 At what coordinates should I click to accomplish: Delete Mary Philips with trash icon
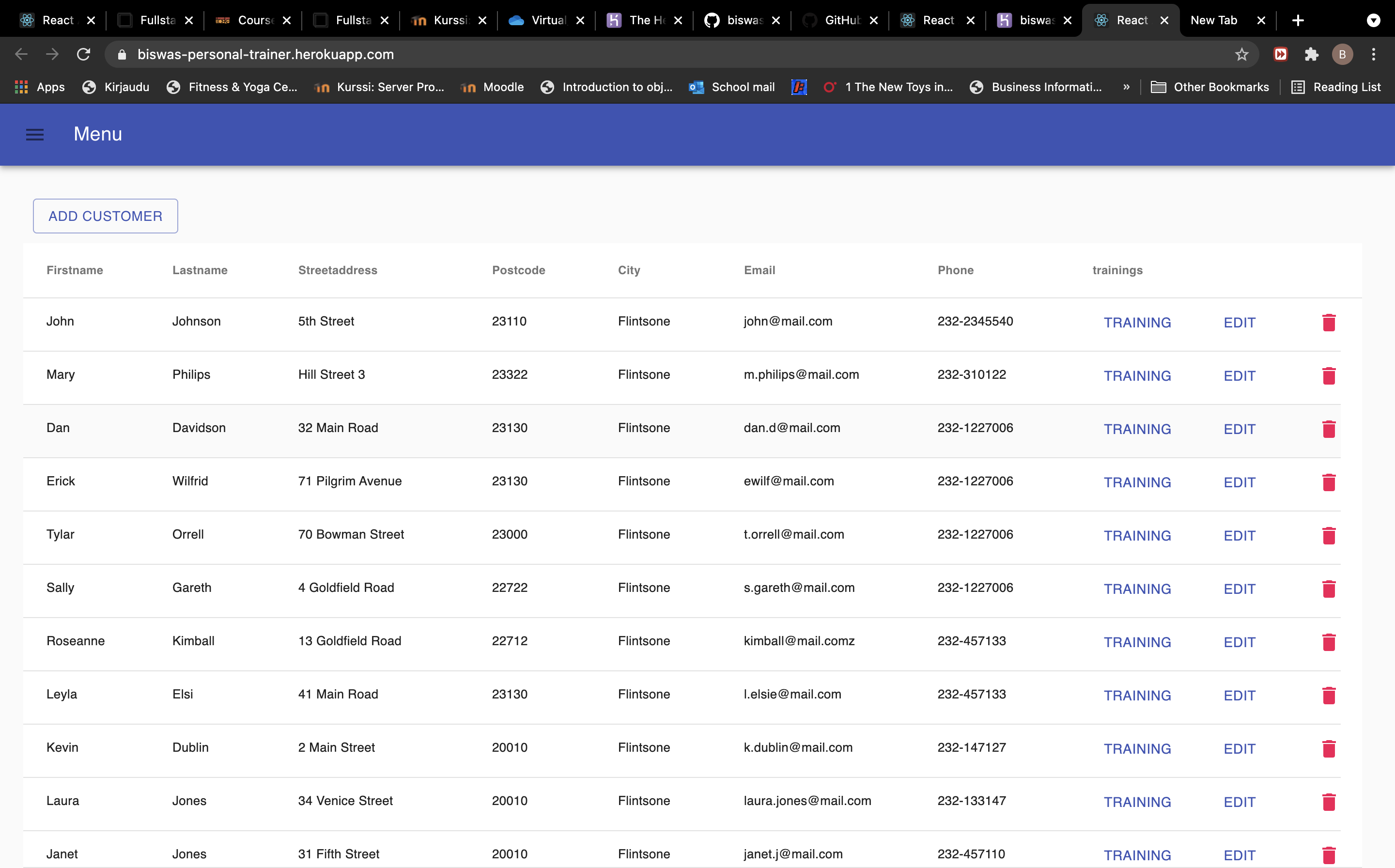[1329, 375]
